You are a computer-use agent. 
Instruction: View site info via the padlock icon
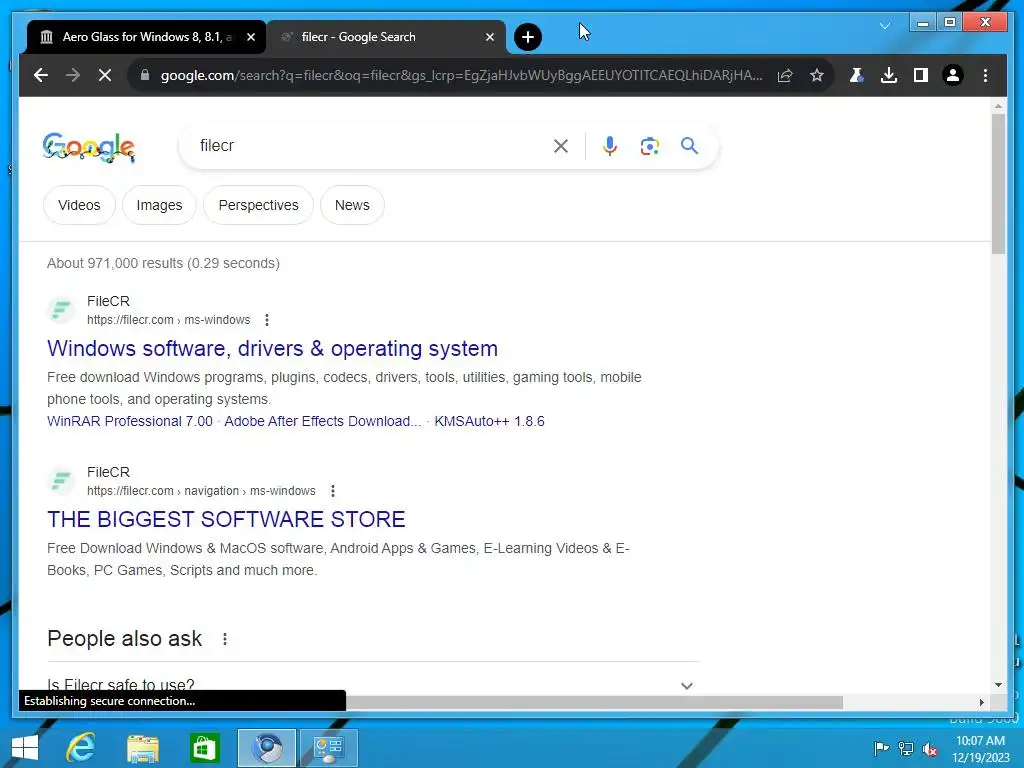click(x=145, y=75)
